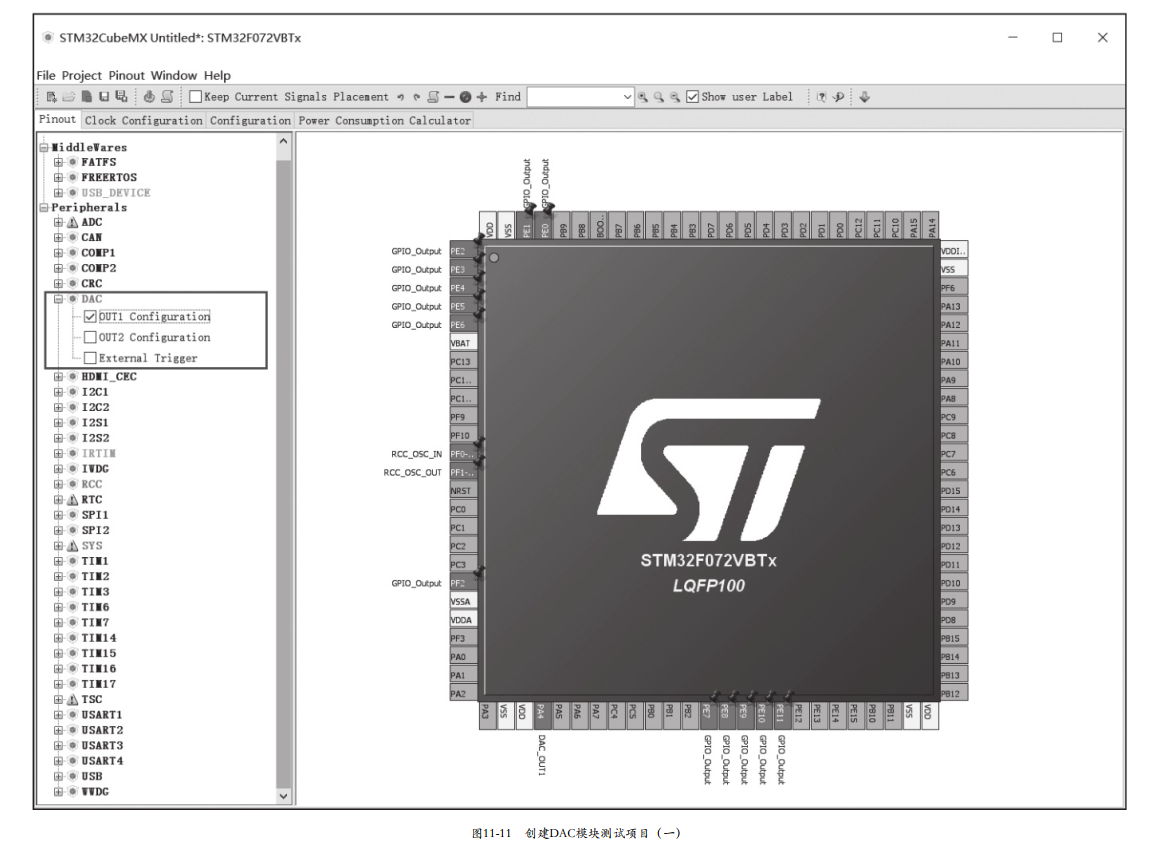Expand the CAN peripheral node
This screenshot has height=855, width=1155.
pos(58,238)
